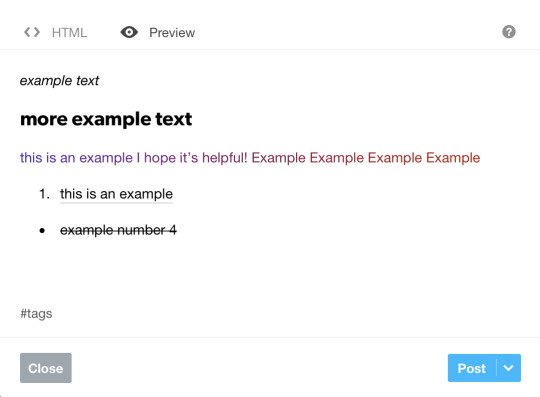The width and height of the screenshot is (540, 397).
Task: Click the struck-through "example number 4" text
Action: (x=118, y=230)
